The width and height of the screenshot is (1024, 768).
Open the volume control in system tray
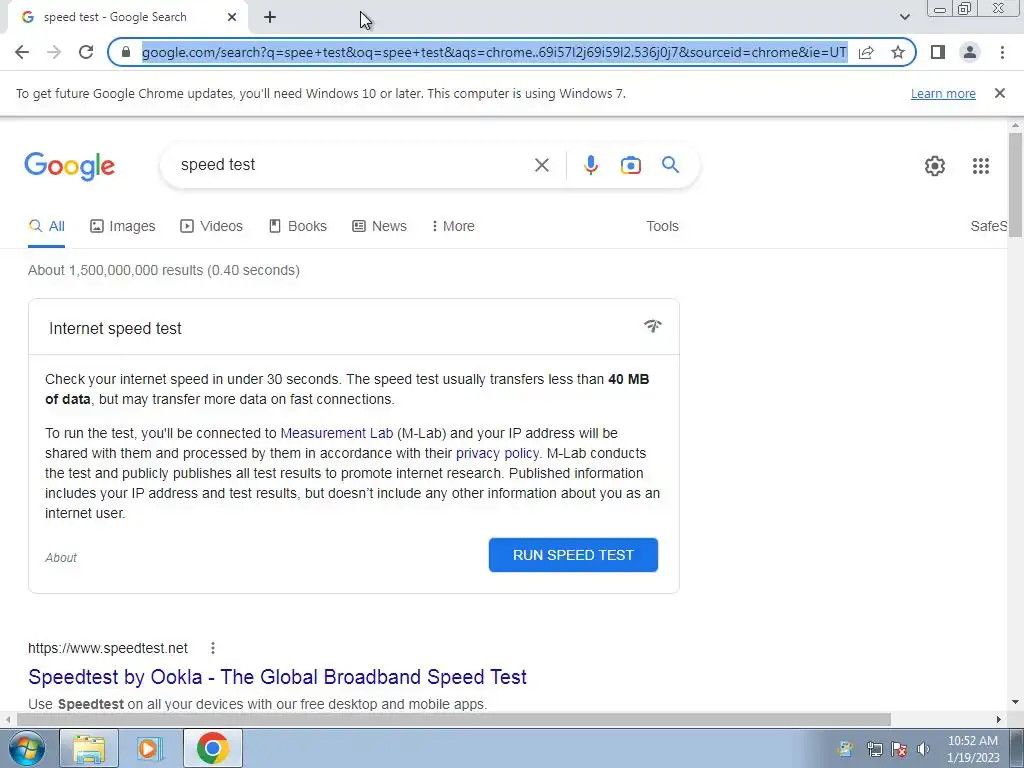(923, 749)
